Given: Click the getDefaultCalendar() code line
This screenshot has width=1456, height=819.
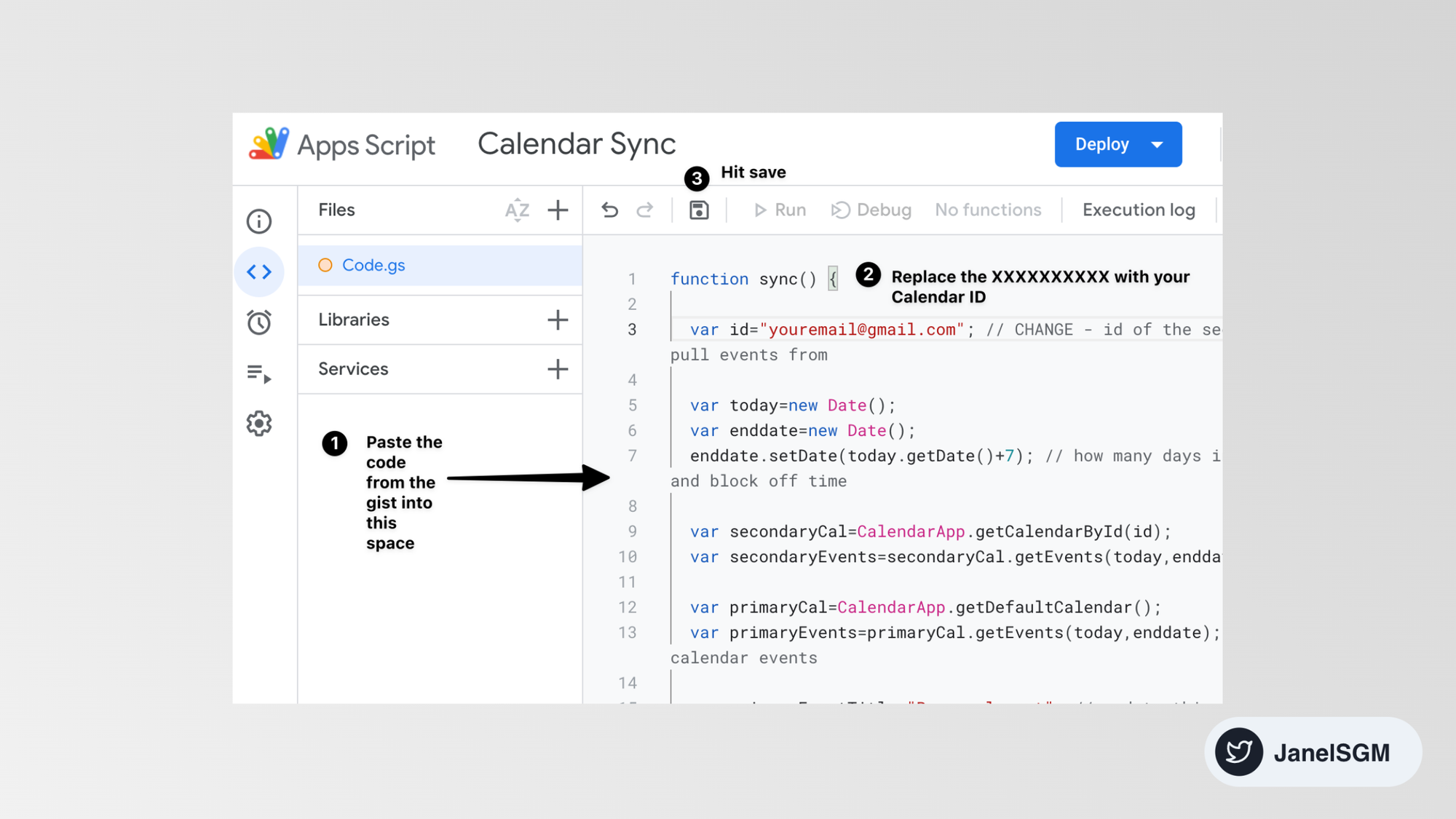Looking at the screenshot, I should coord(925,607).
